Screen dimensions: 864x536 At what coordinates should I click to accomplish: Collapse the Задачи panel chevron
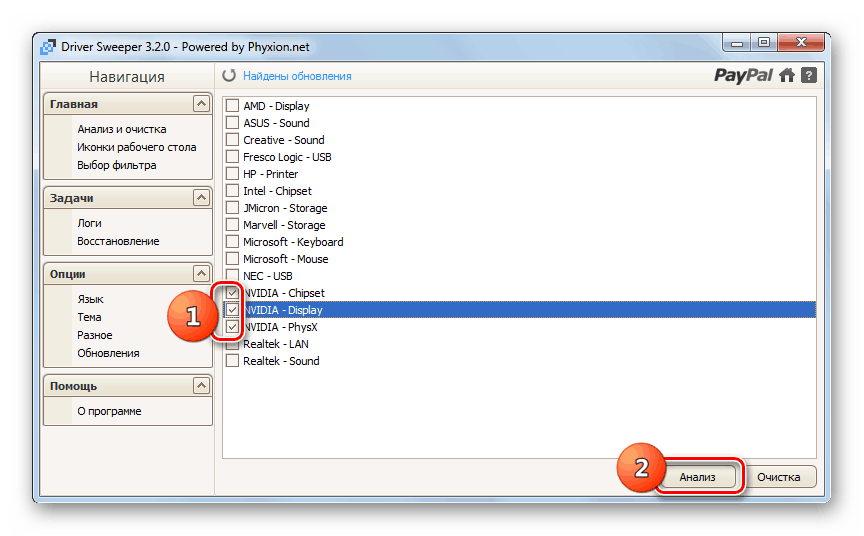(x=201, y=197)
